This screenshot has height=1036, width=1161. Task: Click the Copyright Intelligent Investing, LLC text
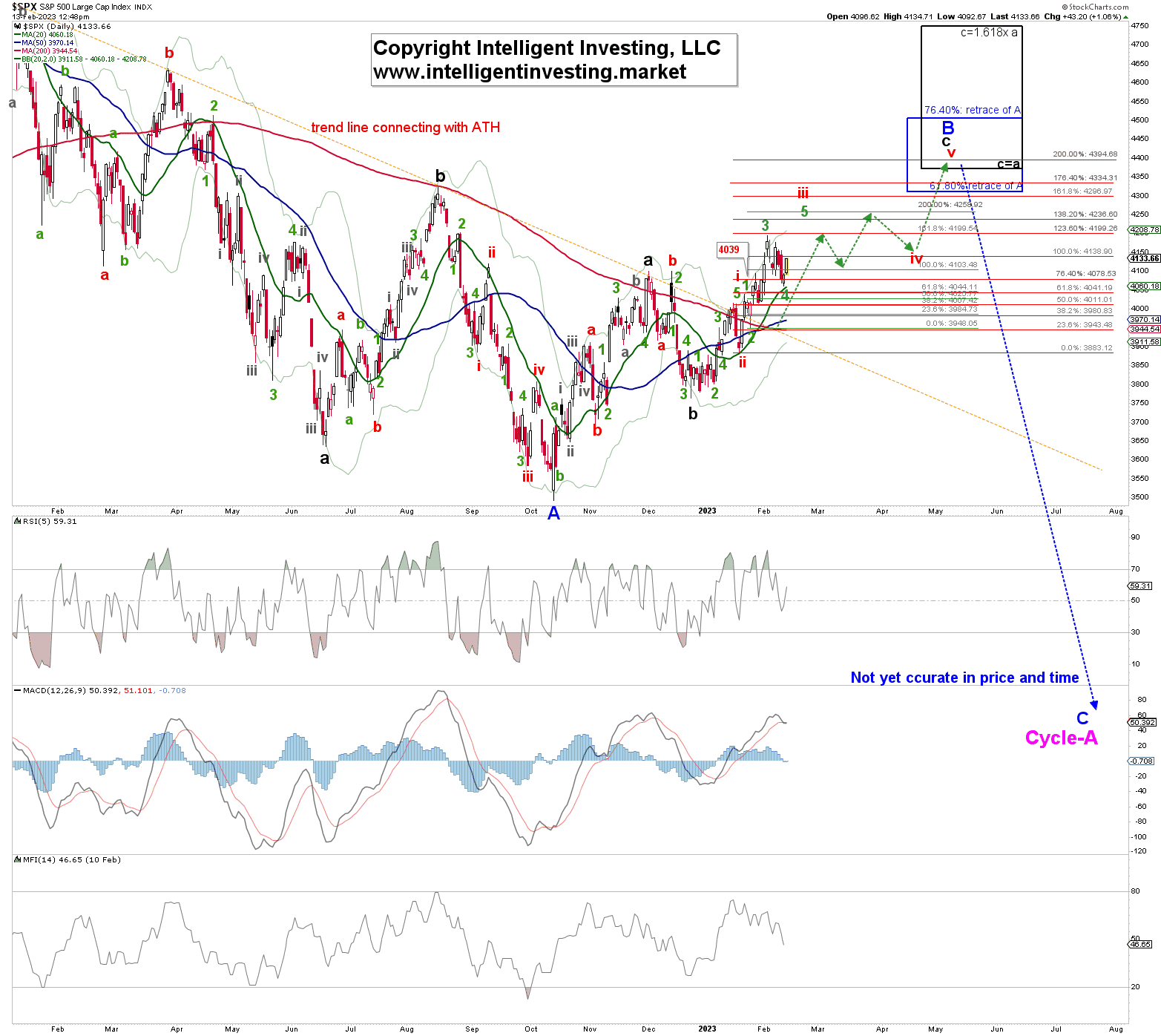(x=547, y=48)
